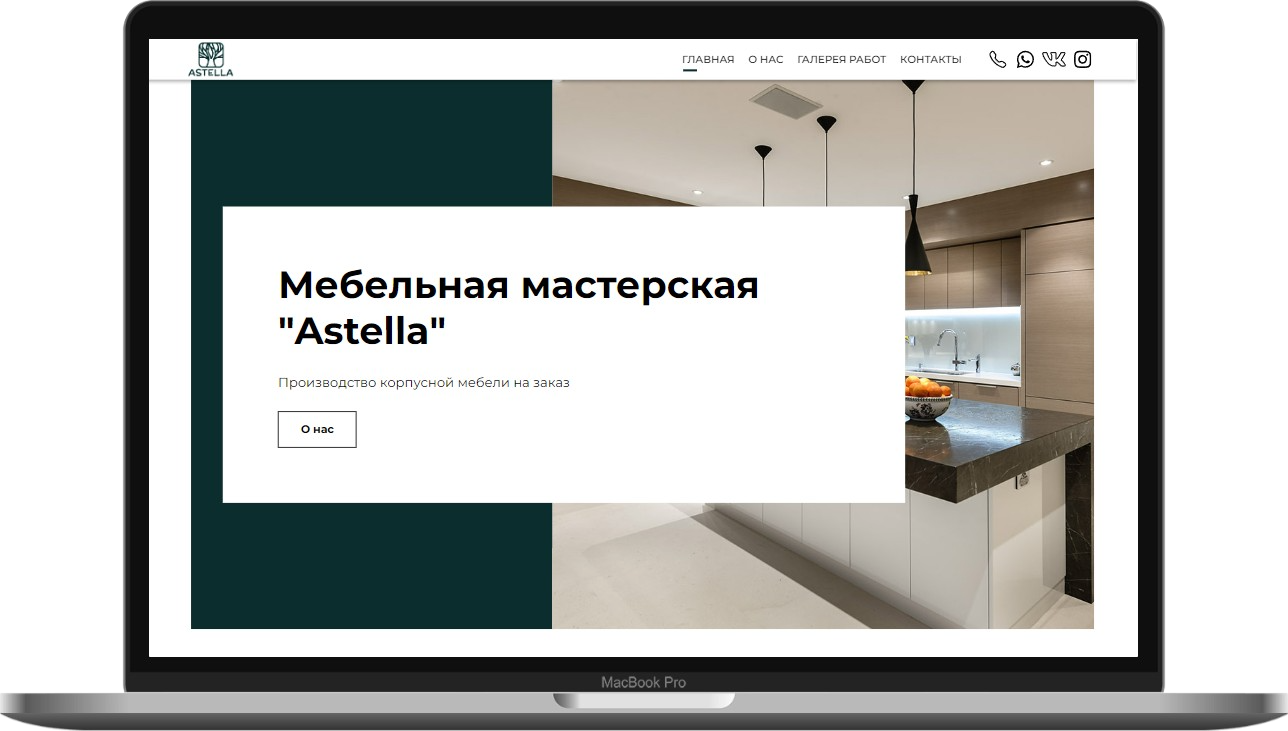This screenshot has height=731, width=1288.
Task: Open the Instagram profile icon
Action: [1082, 59]
